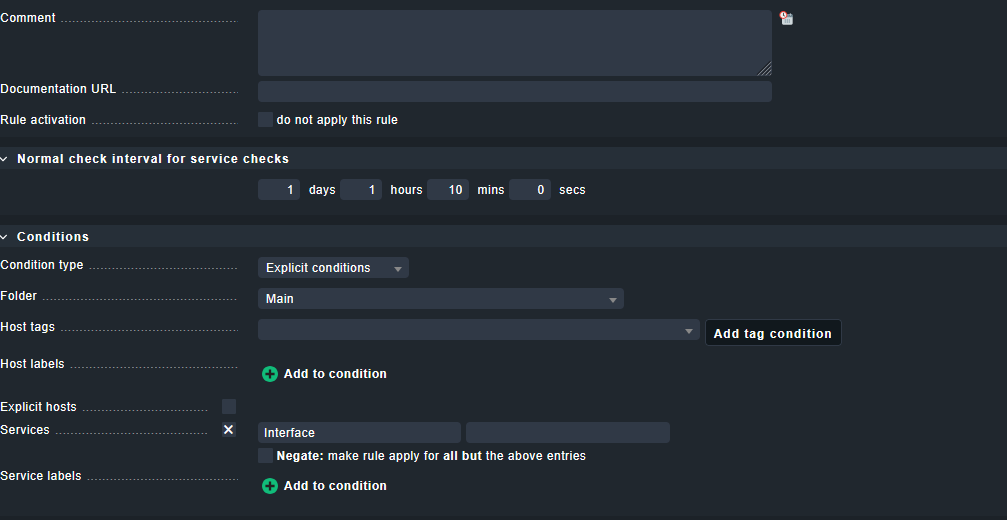Click the Services field containing Interface

(x=359, y=433)
